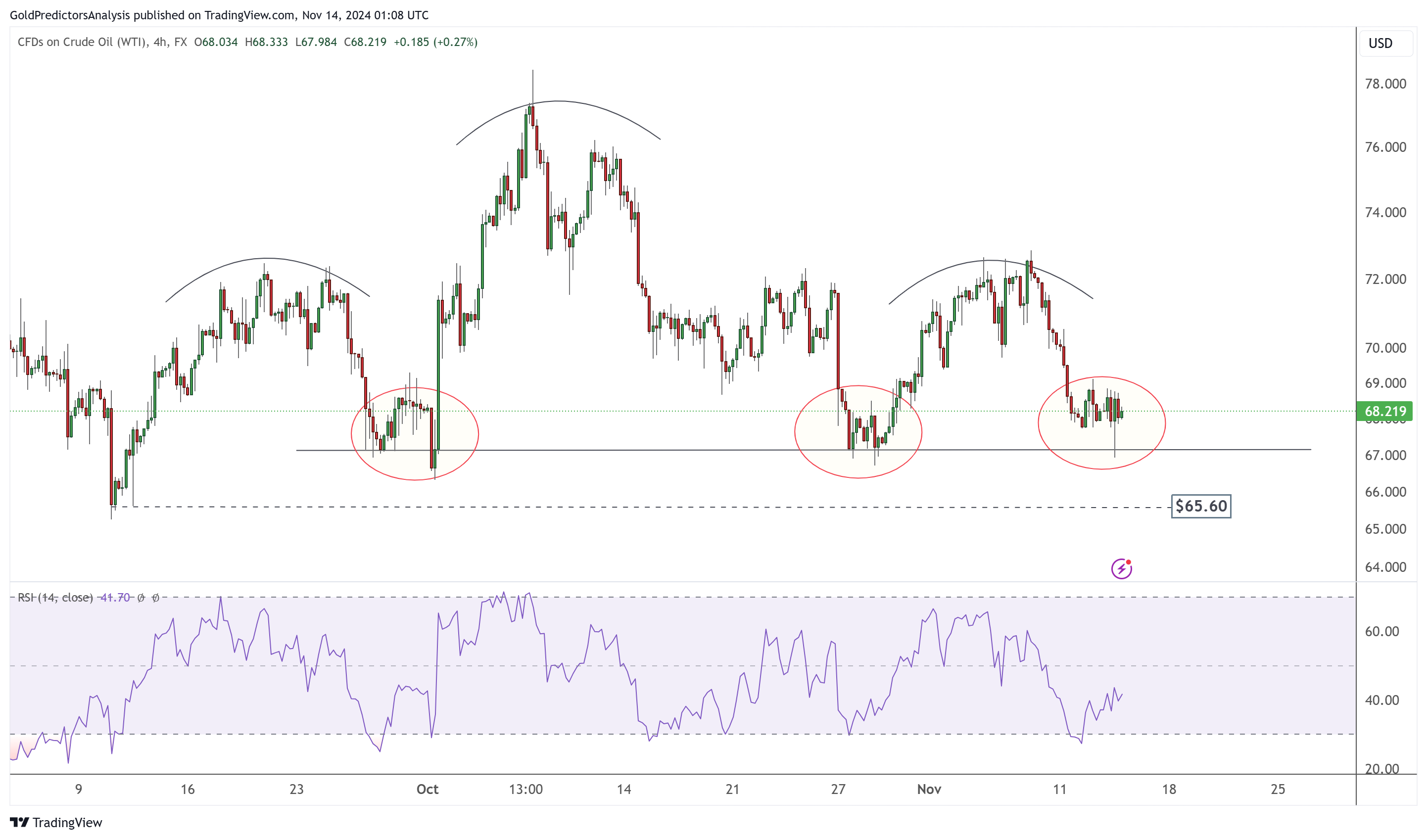Click the second empty-set symbol after RSI value
Viewport: 1427px width, 840px height.
point(156,597)
